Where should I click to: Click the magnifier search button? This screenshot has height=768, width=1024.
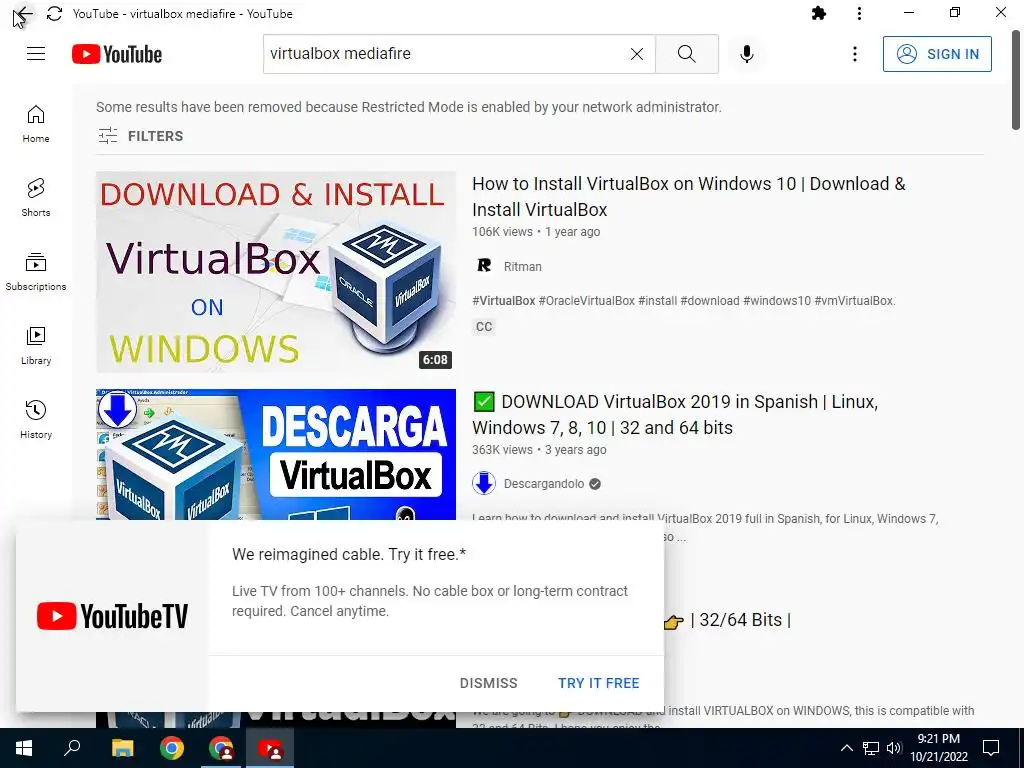[686, 54]
